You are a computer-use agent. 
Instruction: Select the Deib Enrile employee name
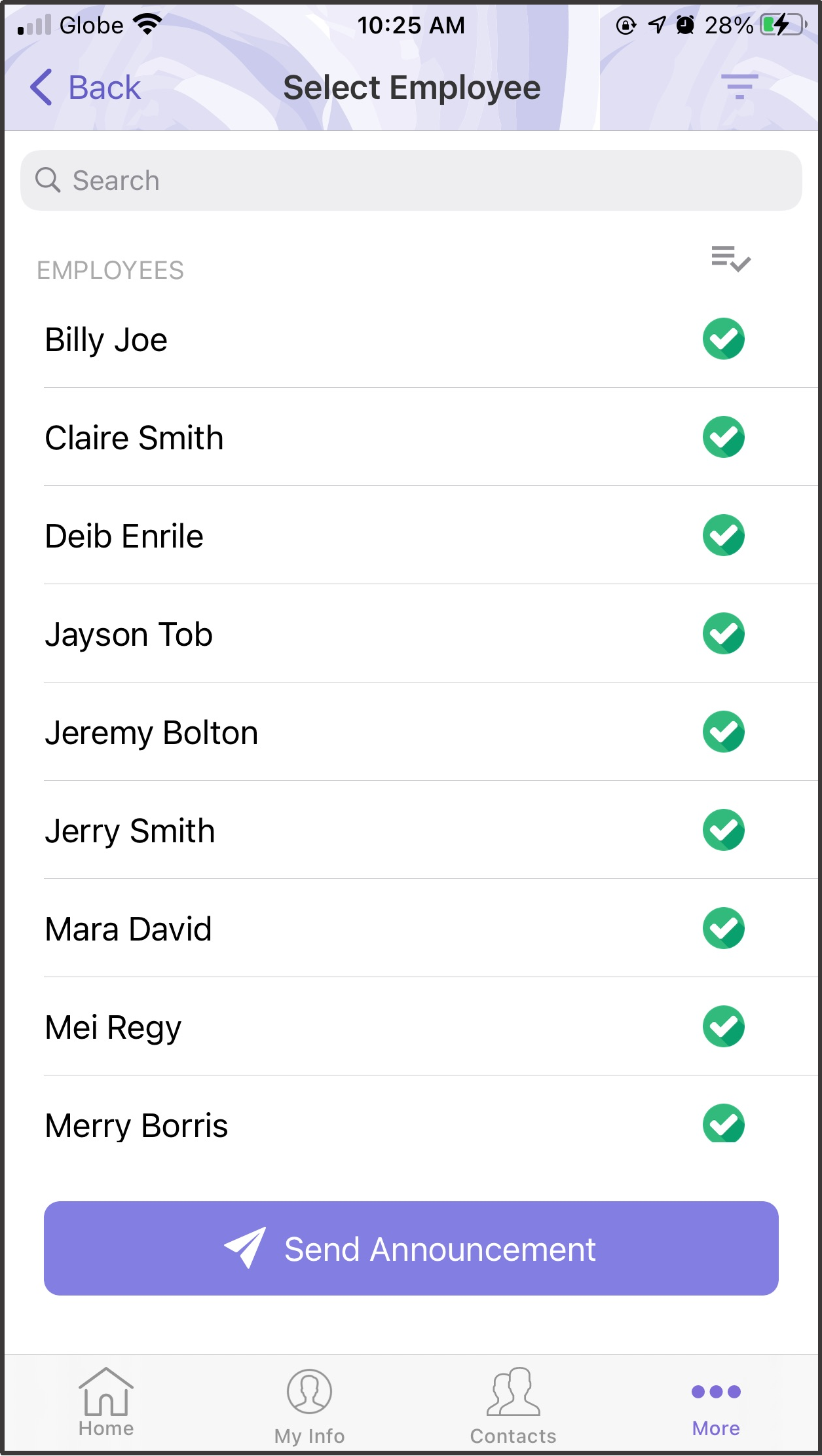tap(124, 536)
